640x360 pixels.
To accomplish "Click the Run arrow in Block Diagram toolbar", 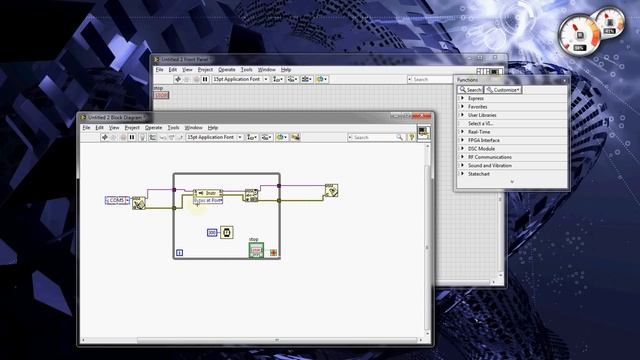I will (104, 138).
